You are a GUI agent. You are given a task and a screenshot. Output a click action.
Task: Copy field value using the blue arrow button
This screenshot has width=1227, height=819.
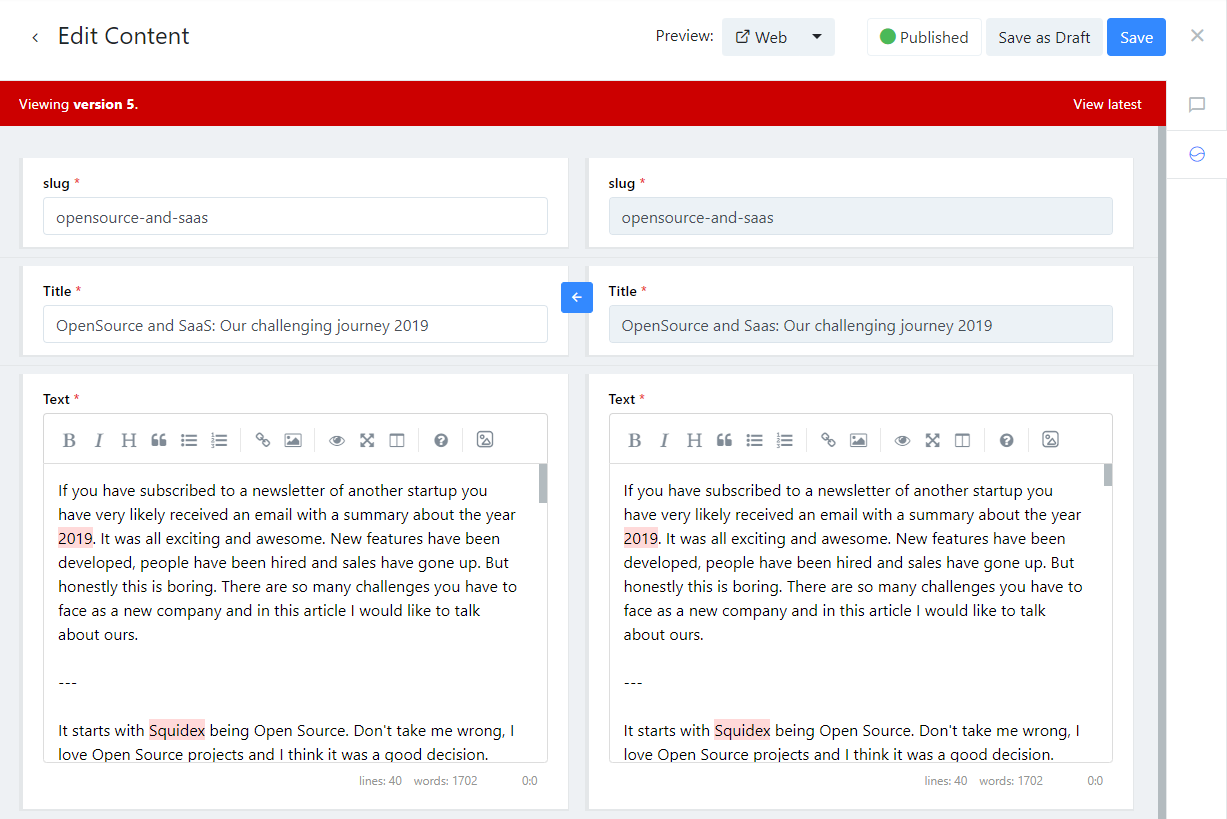(577, 297)
